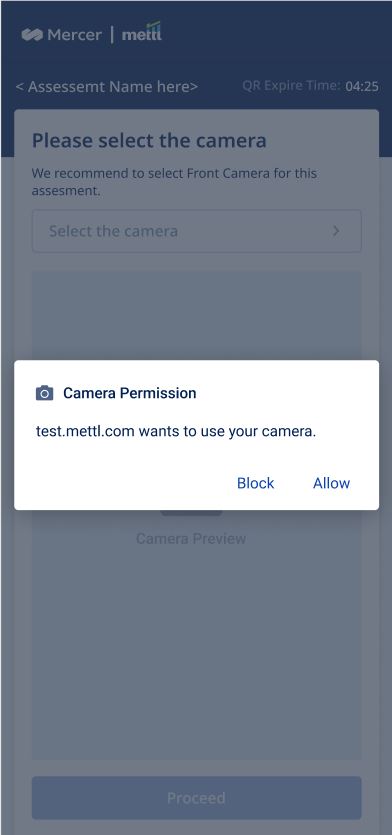Image resolution: width=392 pixels, height=835 pixels.
Task: Click the camera icon beside Camera Permission
Action: (x=44, y=394)
